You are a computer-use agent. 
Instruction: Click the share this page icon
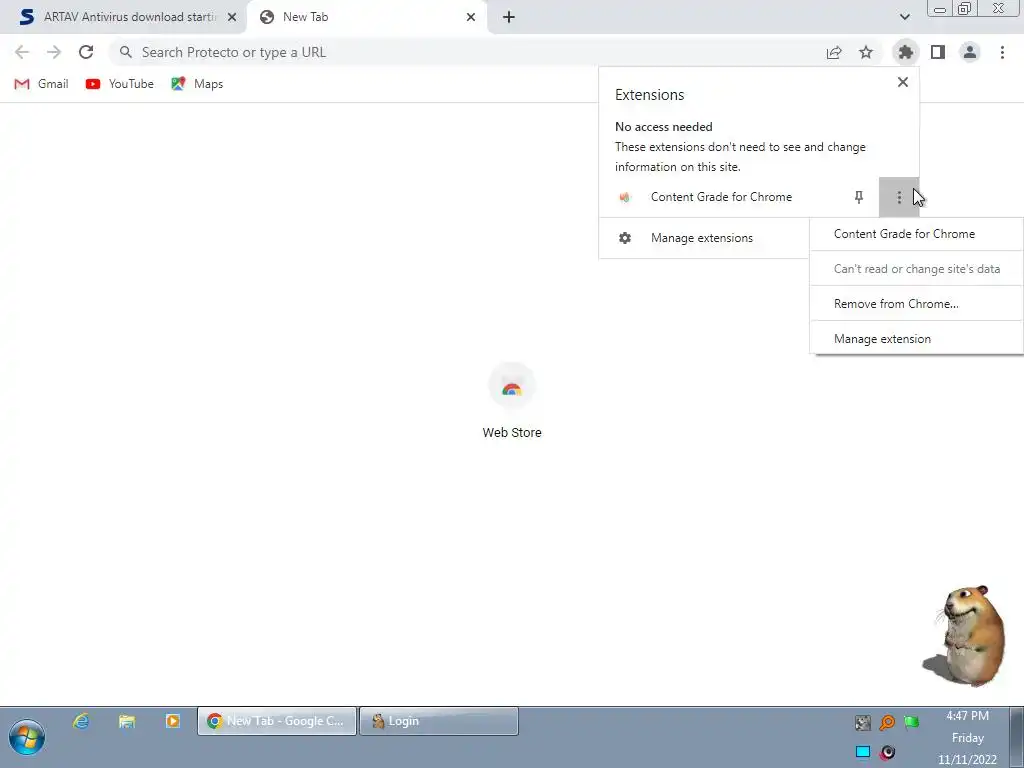(x=834, y=52)
